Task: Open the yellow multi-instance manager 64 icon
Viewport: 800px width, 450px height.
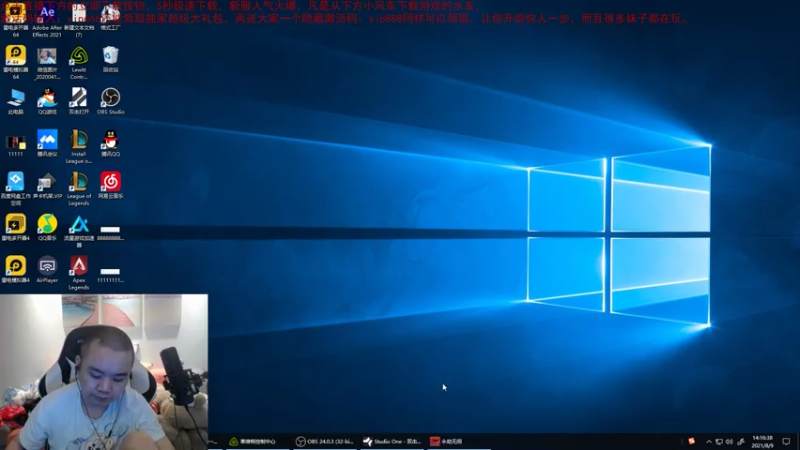Action: click(x=16, y=20)
